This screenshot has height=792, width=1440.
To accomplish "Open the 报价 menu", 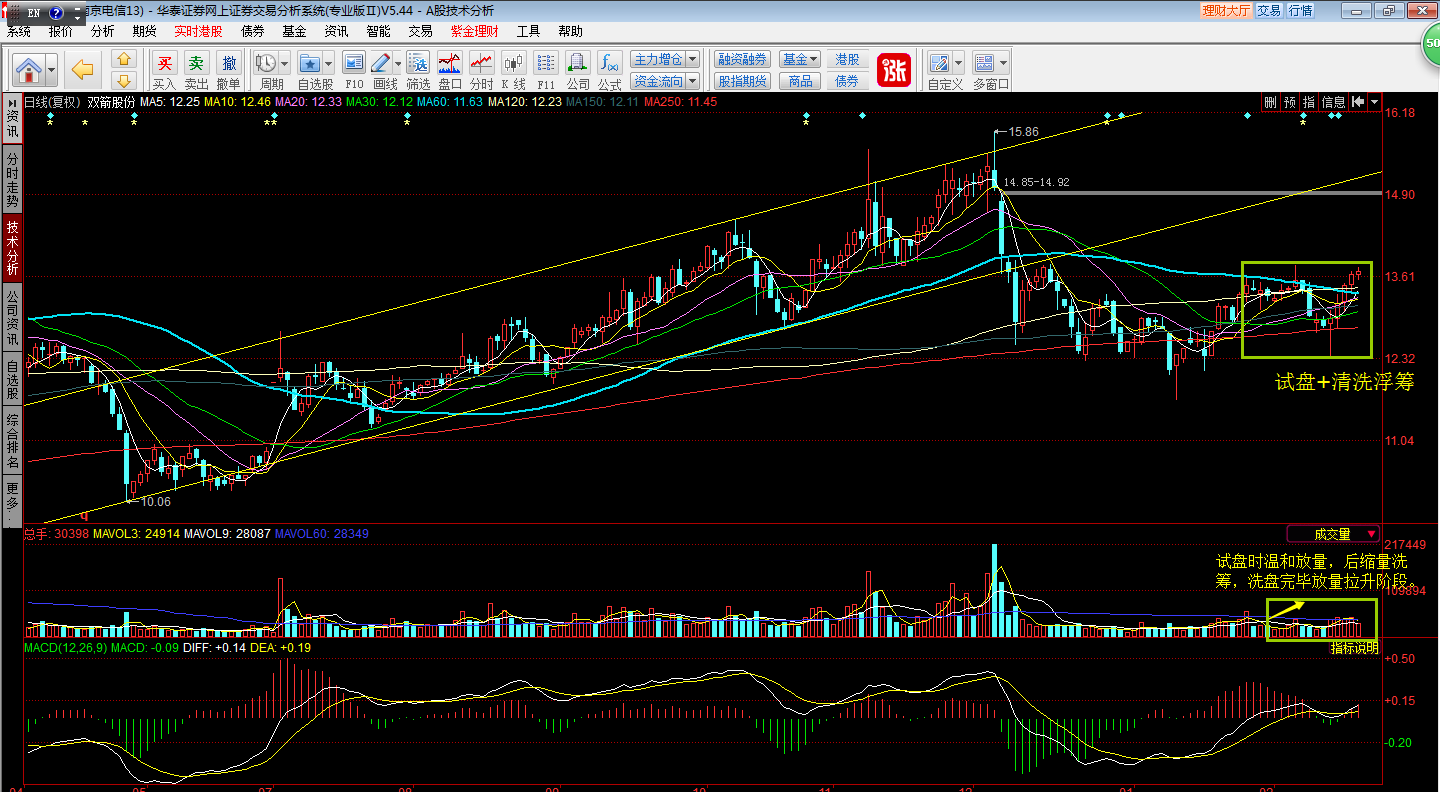I will 61,31.
